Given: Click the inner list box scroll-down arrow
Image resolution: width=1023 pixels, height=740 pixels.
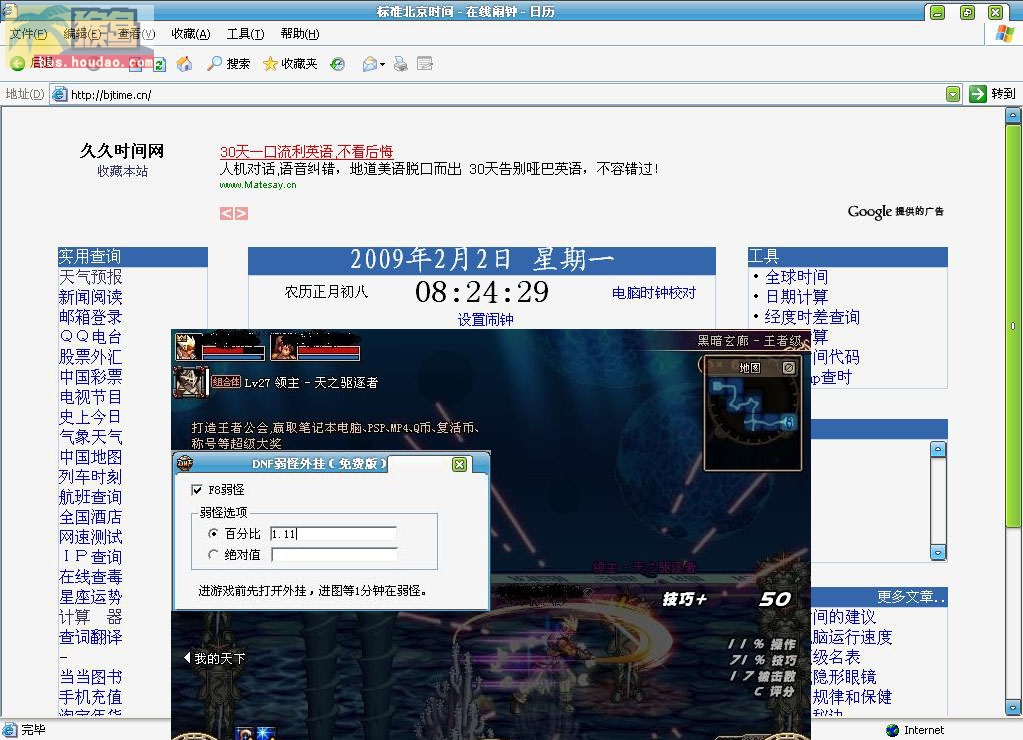Looking at the screenshot, I should pos(938,553).
